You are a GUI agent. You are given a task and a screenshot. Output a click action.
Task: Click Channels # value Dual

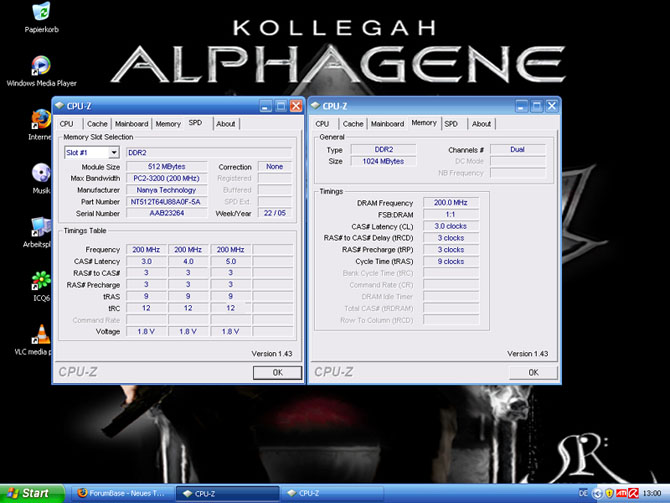(517, 150)
